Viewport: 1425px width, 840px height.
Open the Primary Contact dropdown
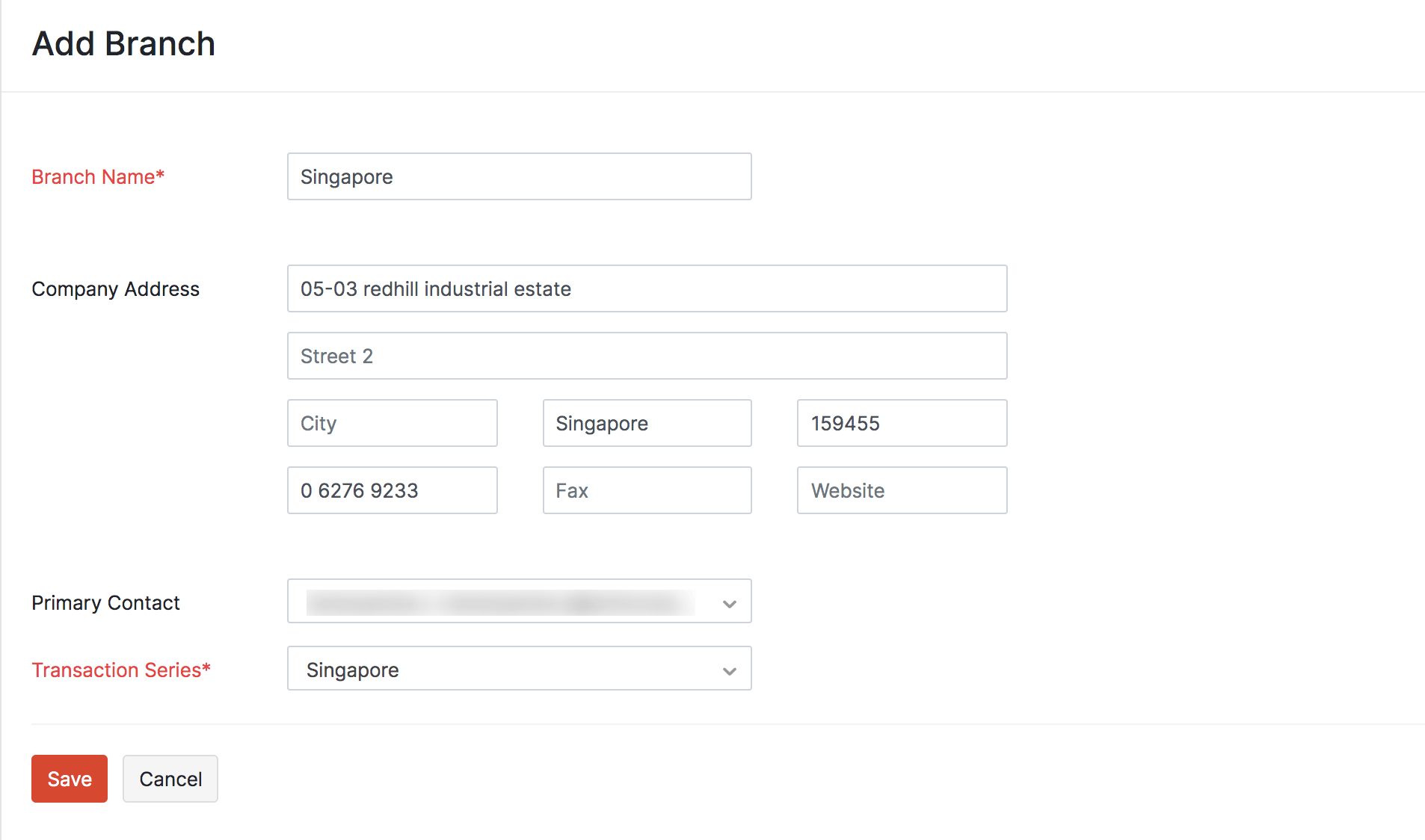[x=501, y=601]
